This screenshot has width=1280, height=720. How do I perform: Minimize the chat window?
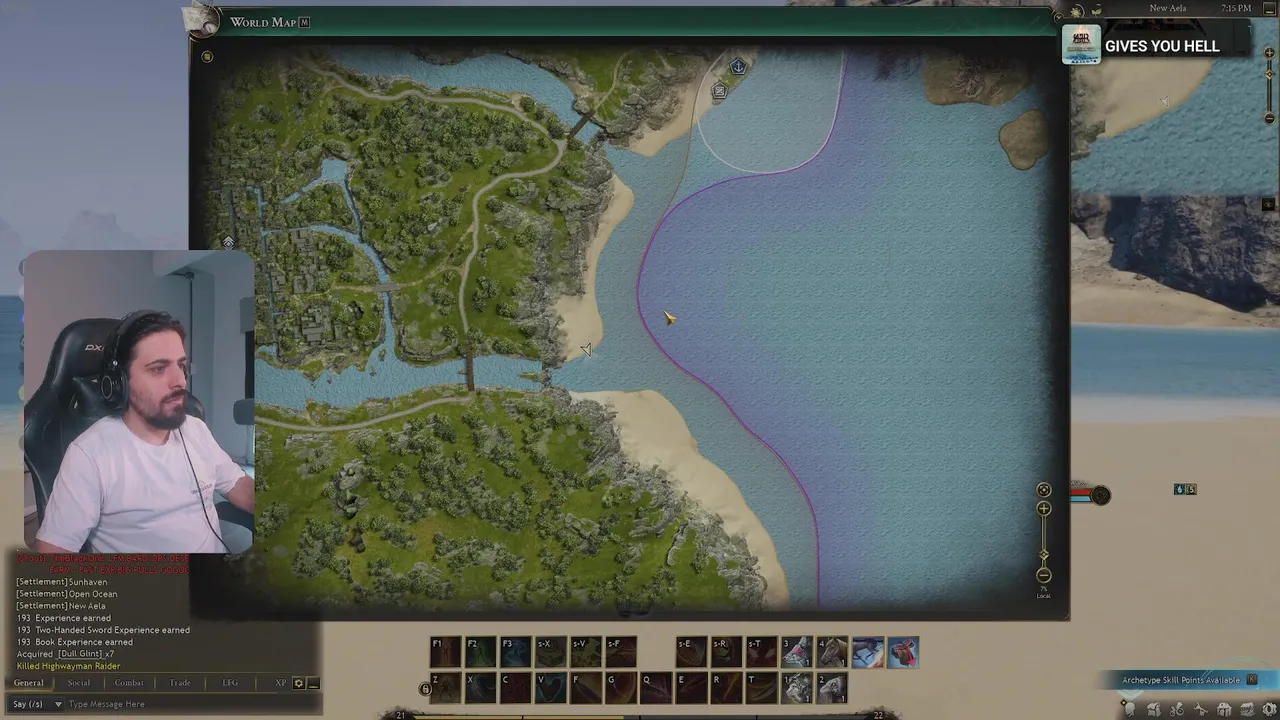click(x=313, y=683)
